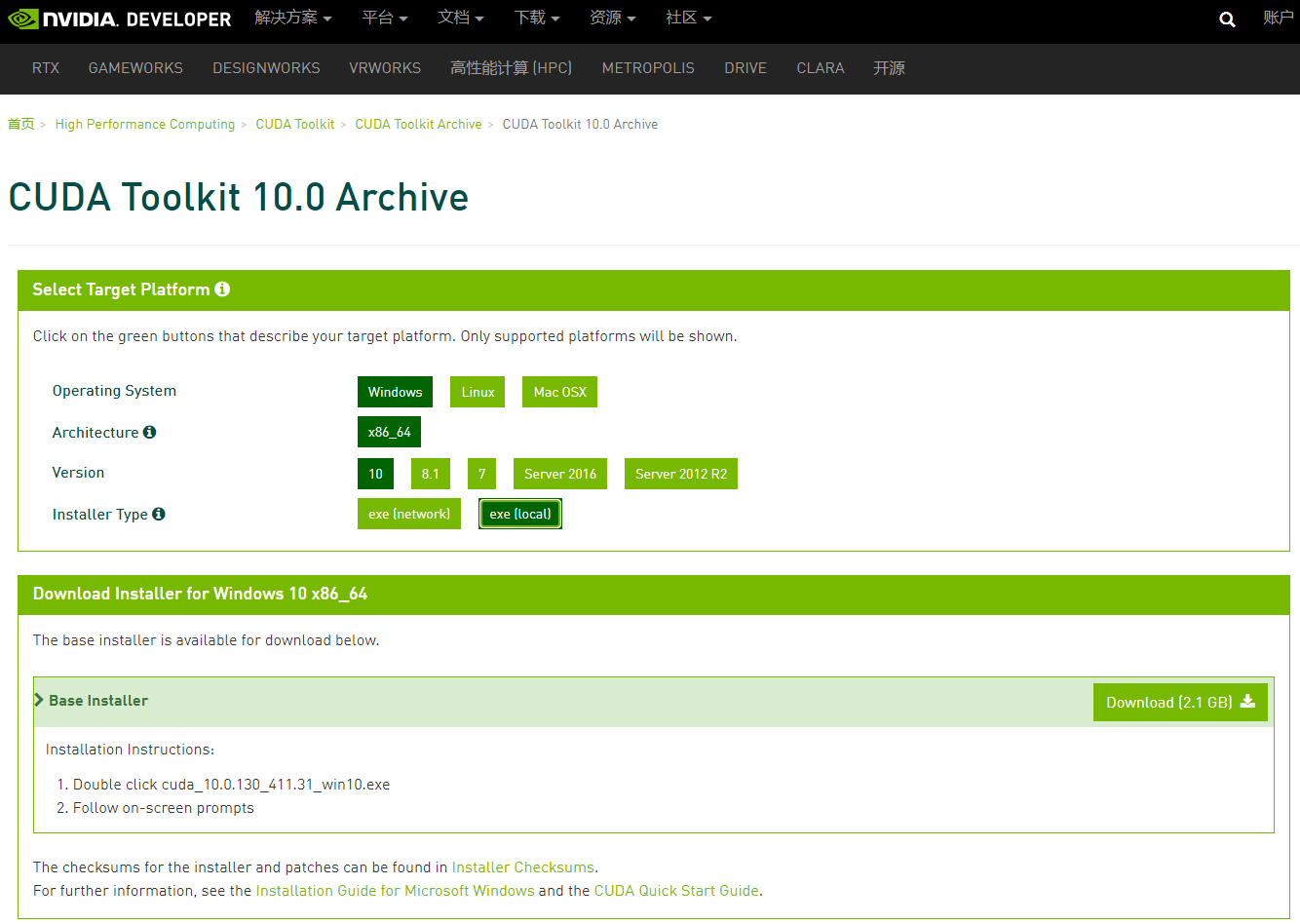Choose Windows version 8.1
Image resolution: width=1300 pixels, height=924 pixels.
point(430,474)
